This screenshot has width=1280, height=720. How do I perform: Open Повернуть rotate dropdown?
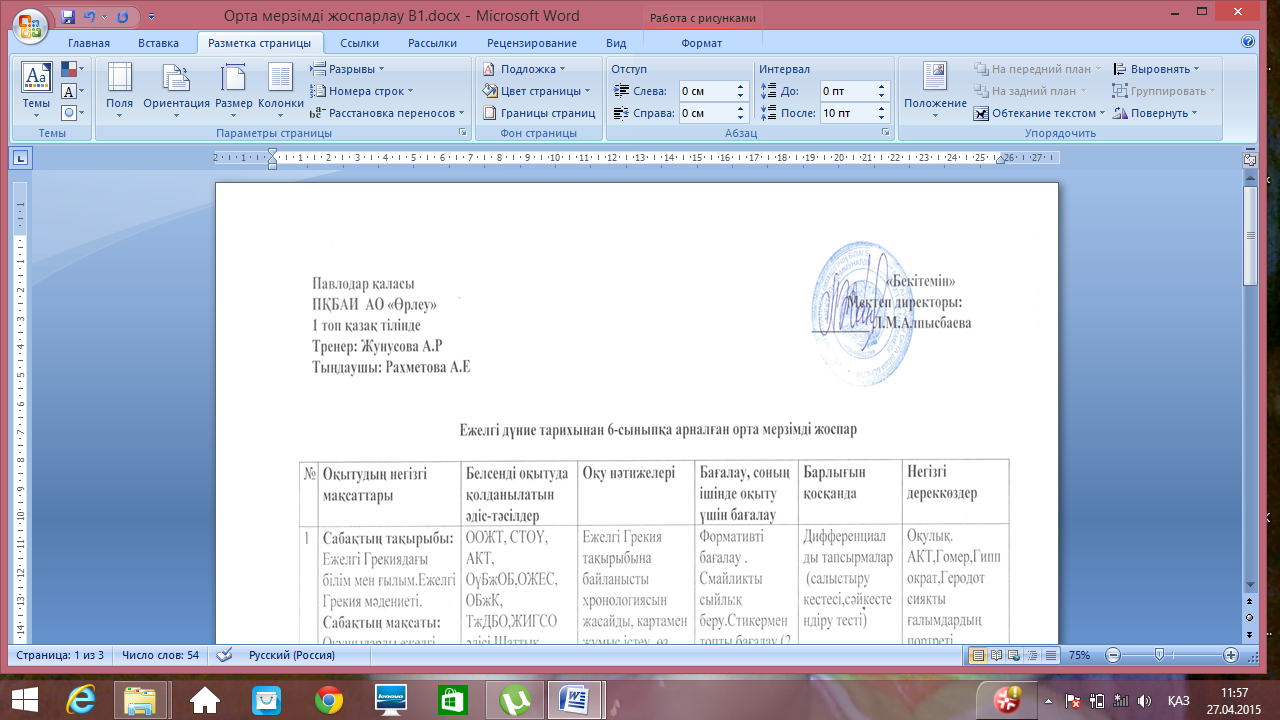pyautogui.click(x=1155, y=113)
